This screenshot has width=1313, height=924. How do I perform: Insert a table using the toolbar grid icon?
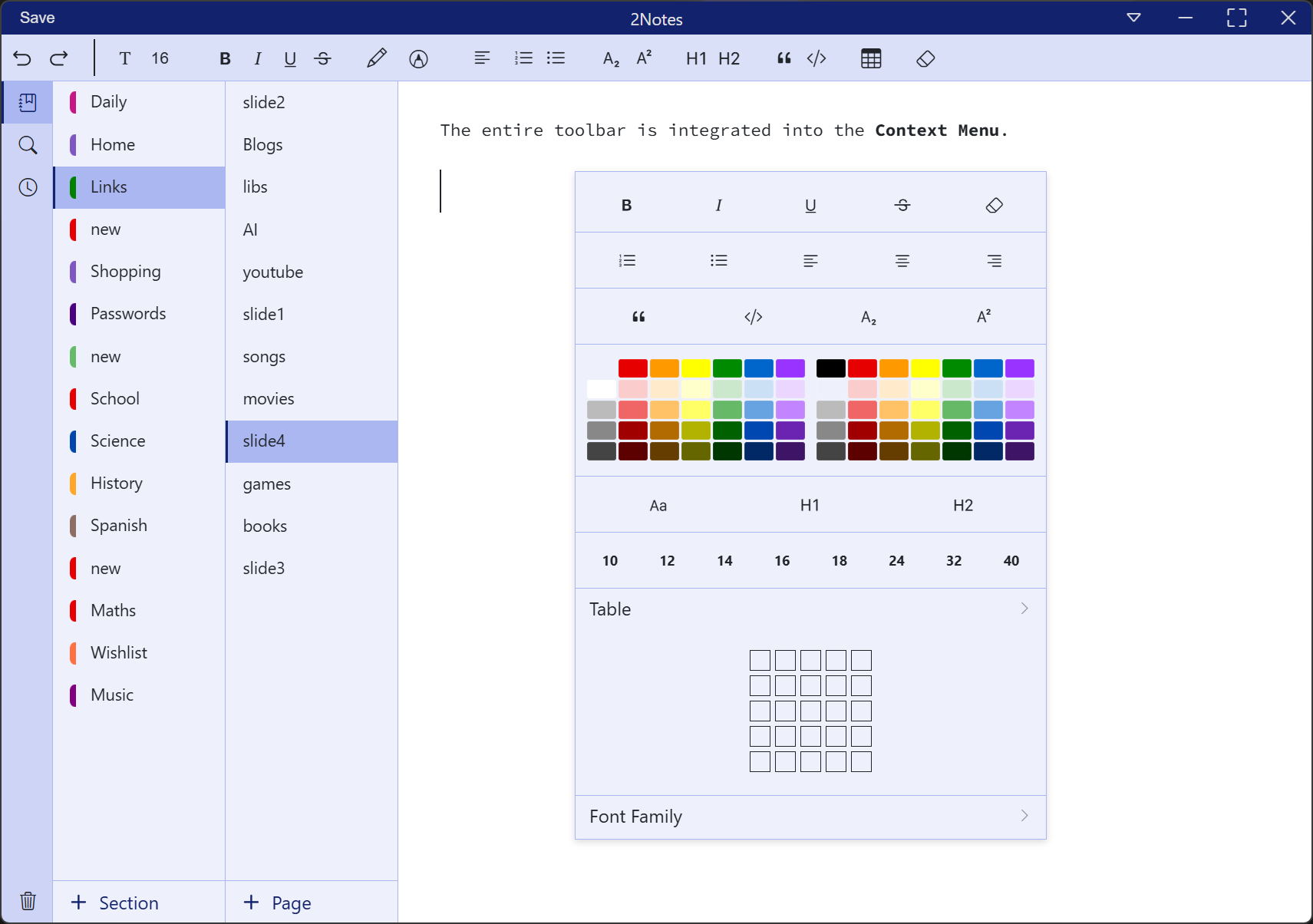click(x=871, y=58)
